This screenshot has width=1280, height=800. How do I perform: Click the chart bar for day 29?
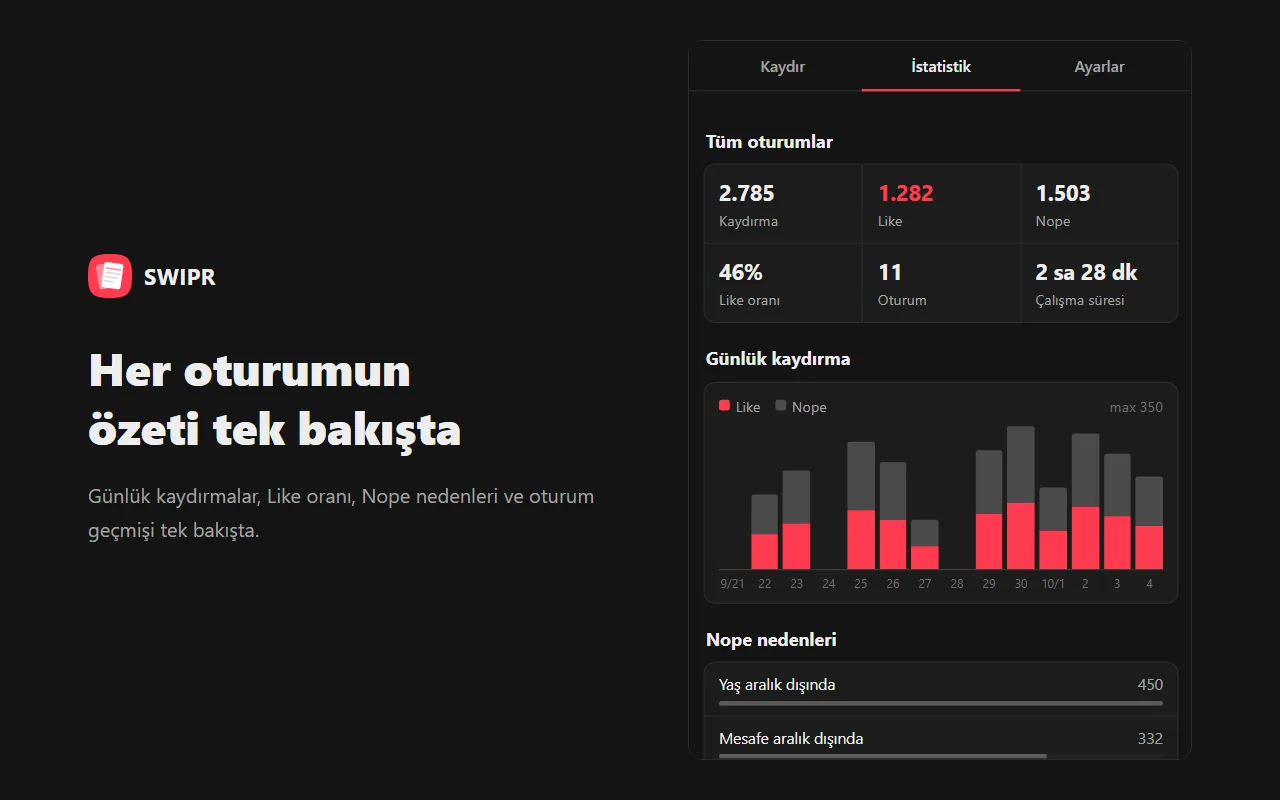[x=989, y=510]
